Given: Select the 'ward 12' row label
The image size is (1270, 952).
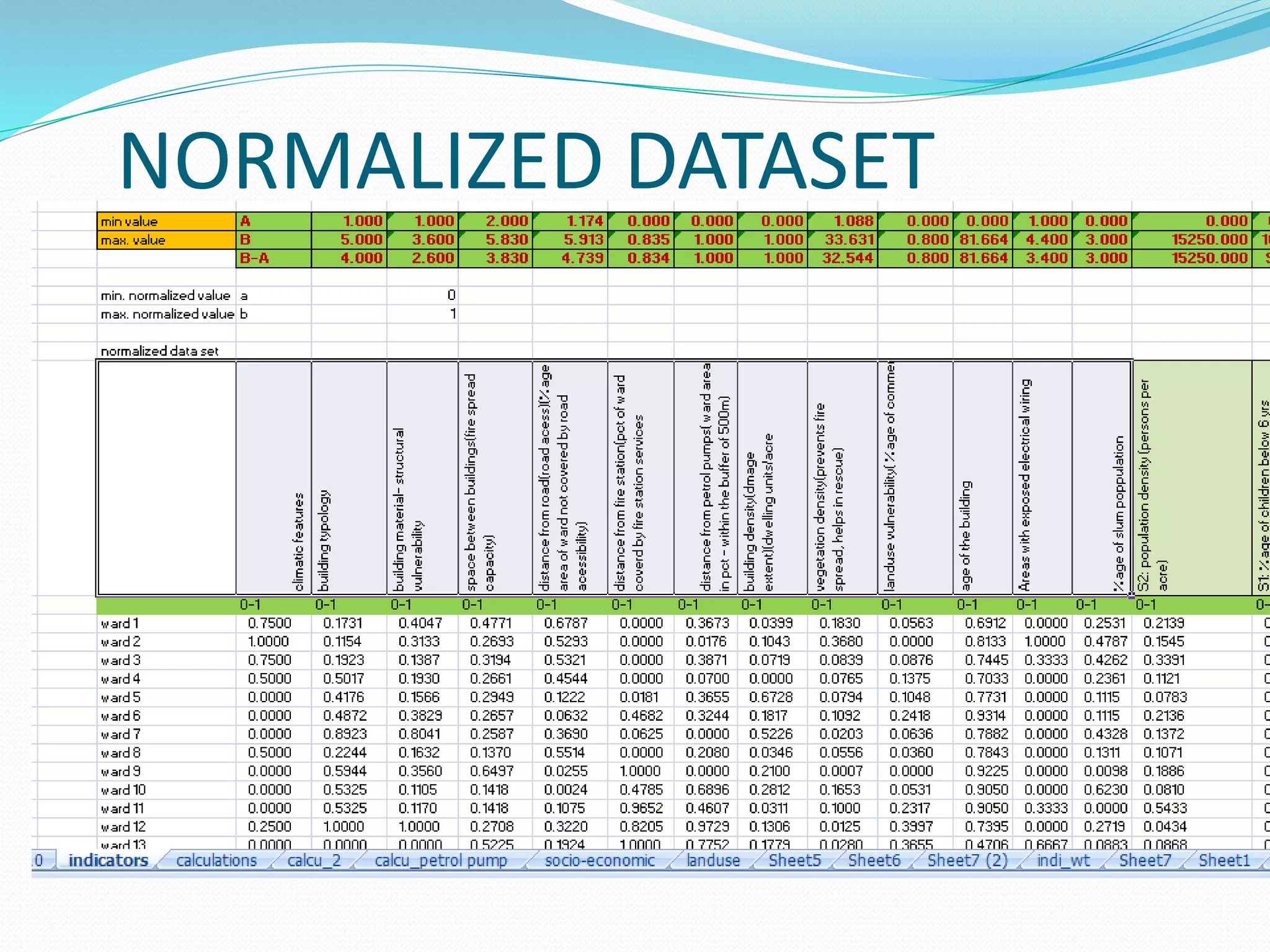Looking at the screenshot, I should (x=166, y=827).
